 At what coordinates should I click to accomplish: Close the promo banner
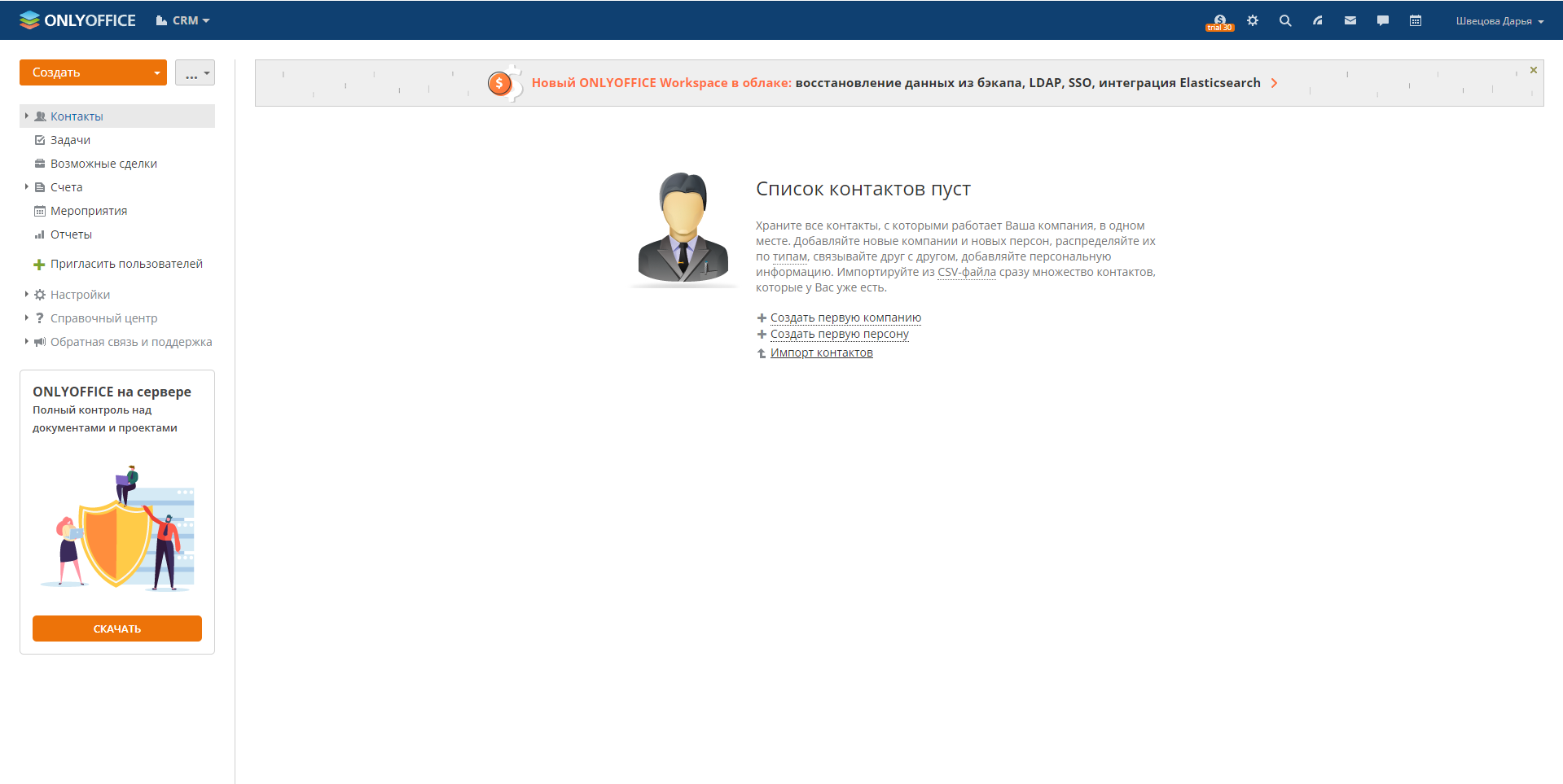click(x=1534, y=70)
